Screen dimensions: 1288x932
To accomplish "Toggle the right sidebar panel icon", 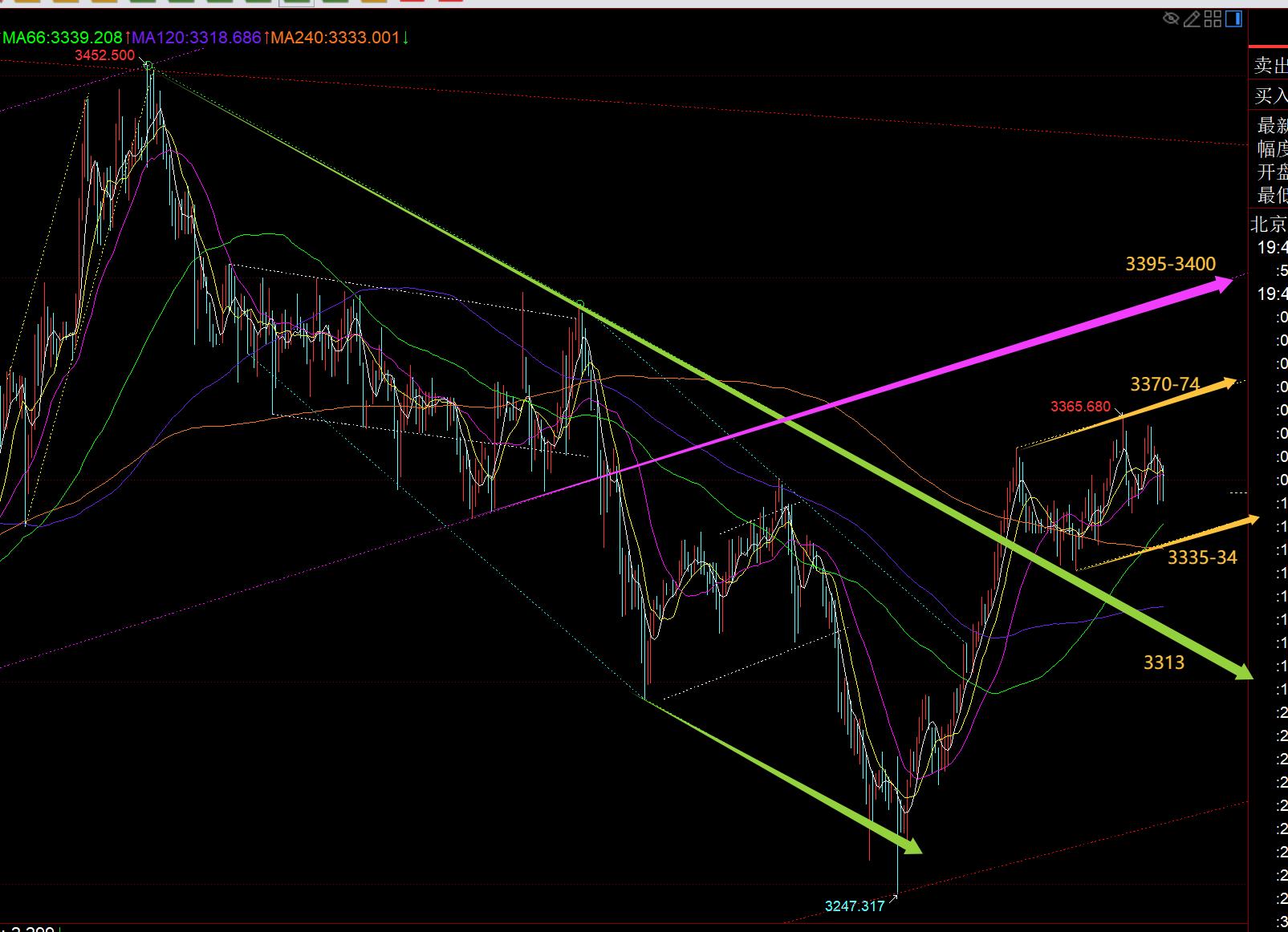I will 1233,18.
